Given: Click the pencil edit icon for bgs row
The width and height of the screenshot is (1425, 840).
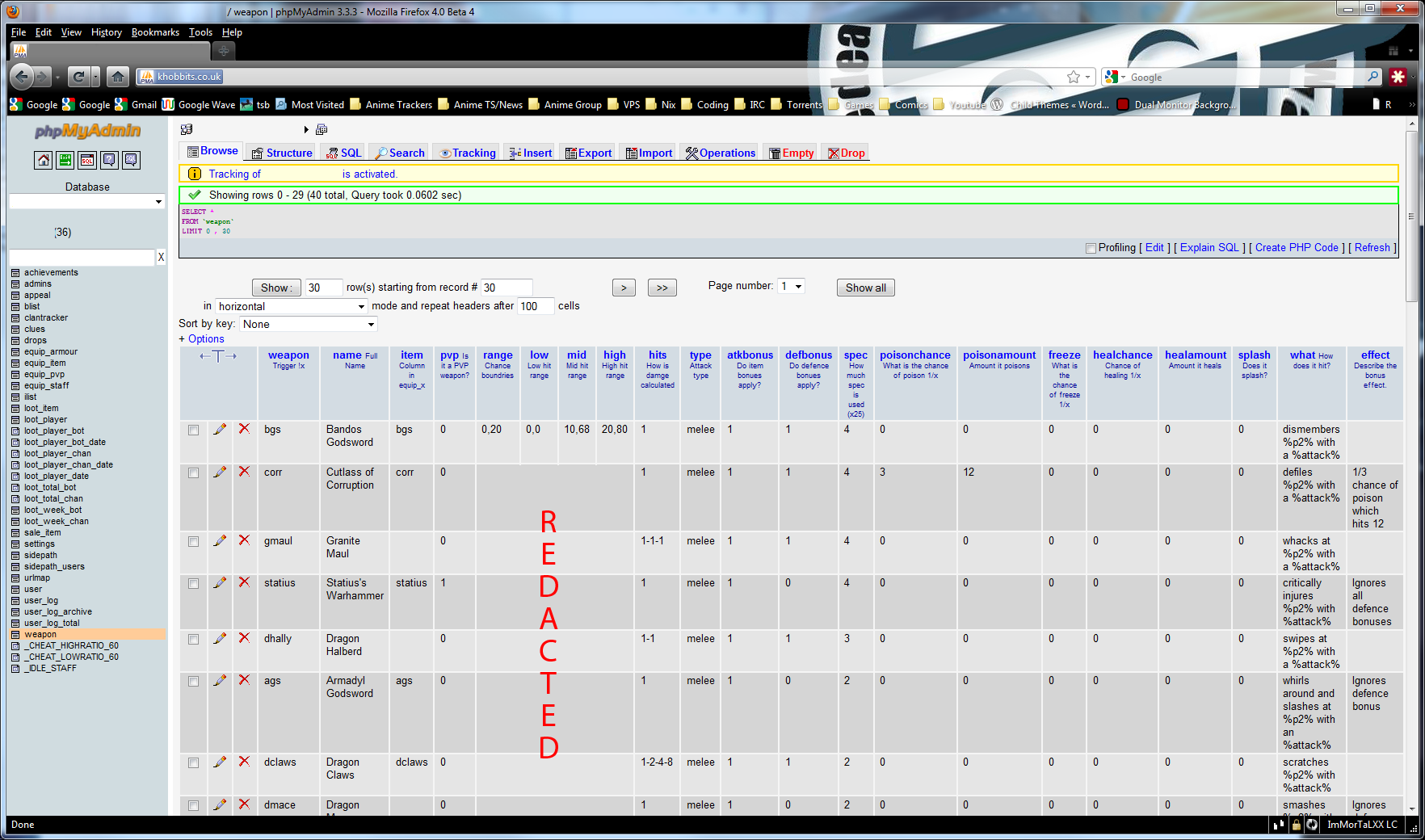Looking at the screenshot, I should click(x=220, y=430).
